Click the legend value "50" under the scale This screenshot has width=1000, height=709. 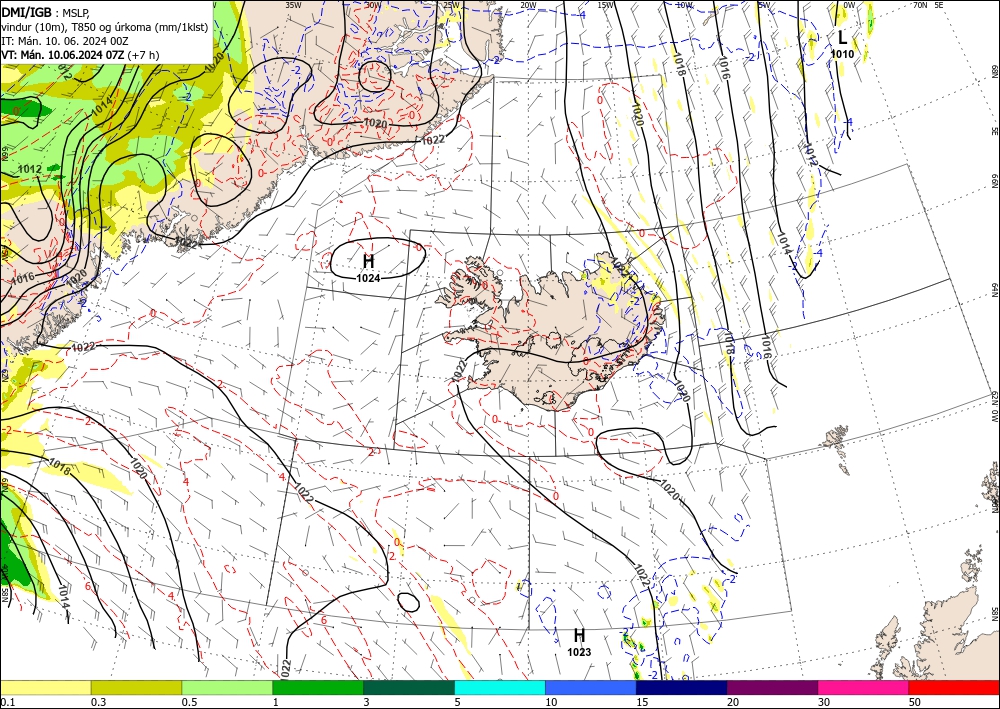pyautogui.click(x=915, y=702)
